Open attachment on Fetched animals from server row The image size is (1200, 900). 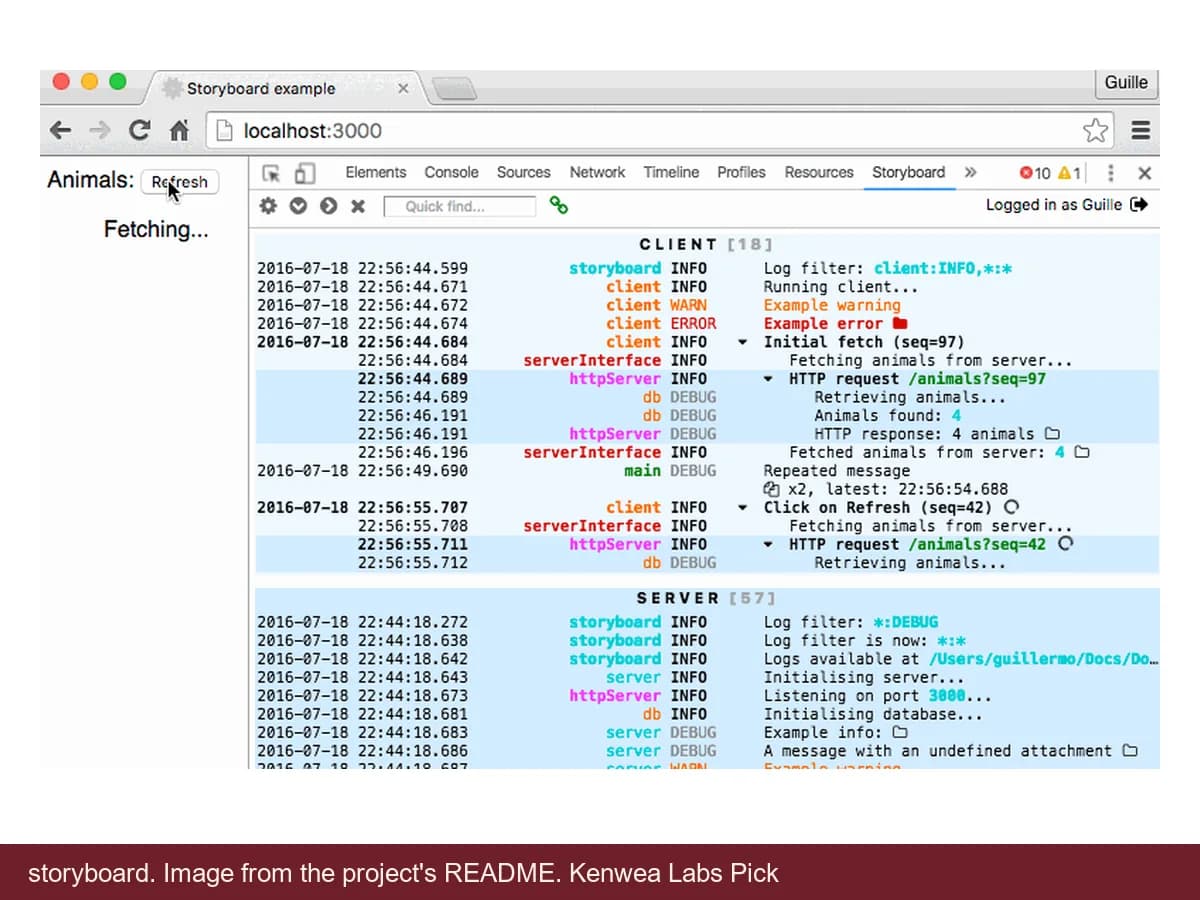pyautogui.click(x=1081, y=452)
